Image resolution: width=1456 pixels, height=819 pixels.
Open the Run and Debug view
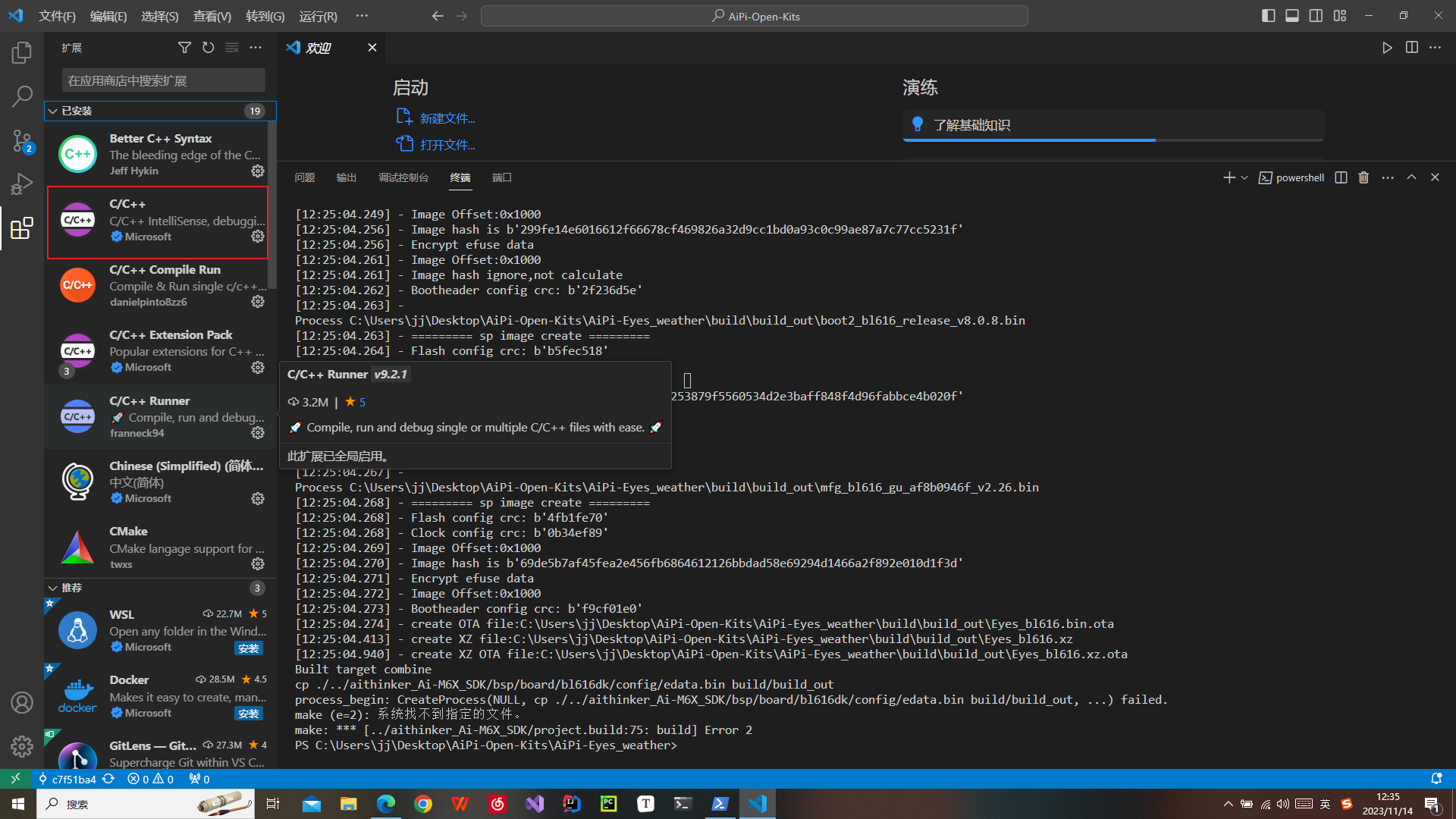pyautogui.click(x=22, y=184)
